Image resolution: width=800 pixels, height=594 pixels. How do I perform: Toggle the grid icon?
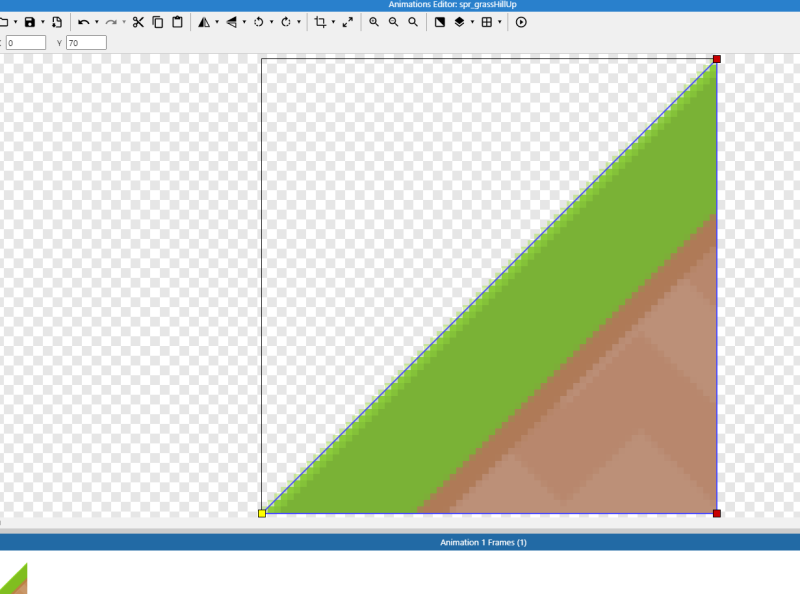487,22
